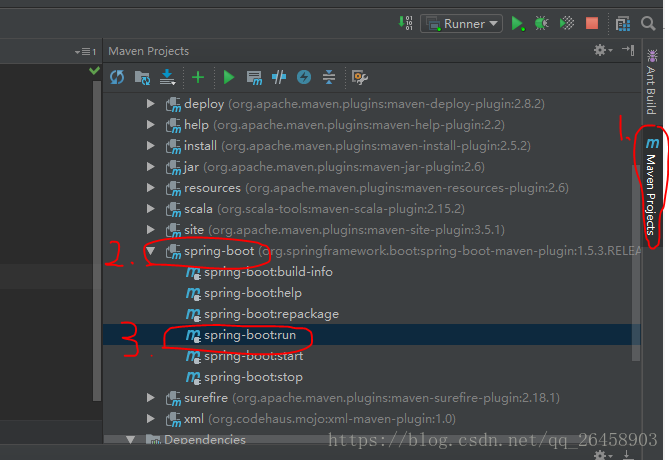Run Maven build with green play icon
This screenshot has width=669, height=460.
point(229,77)
